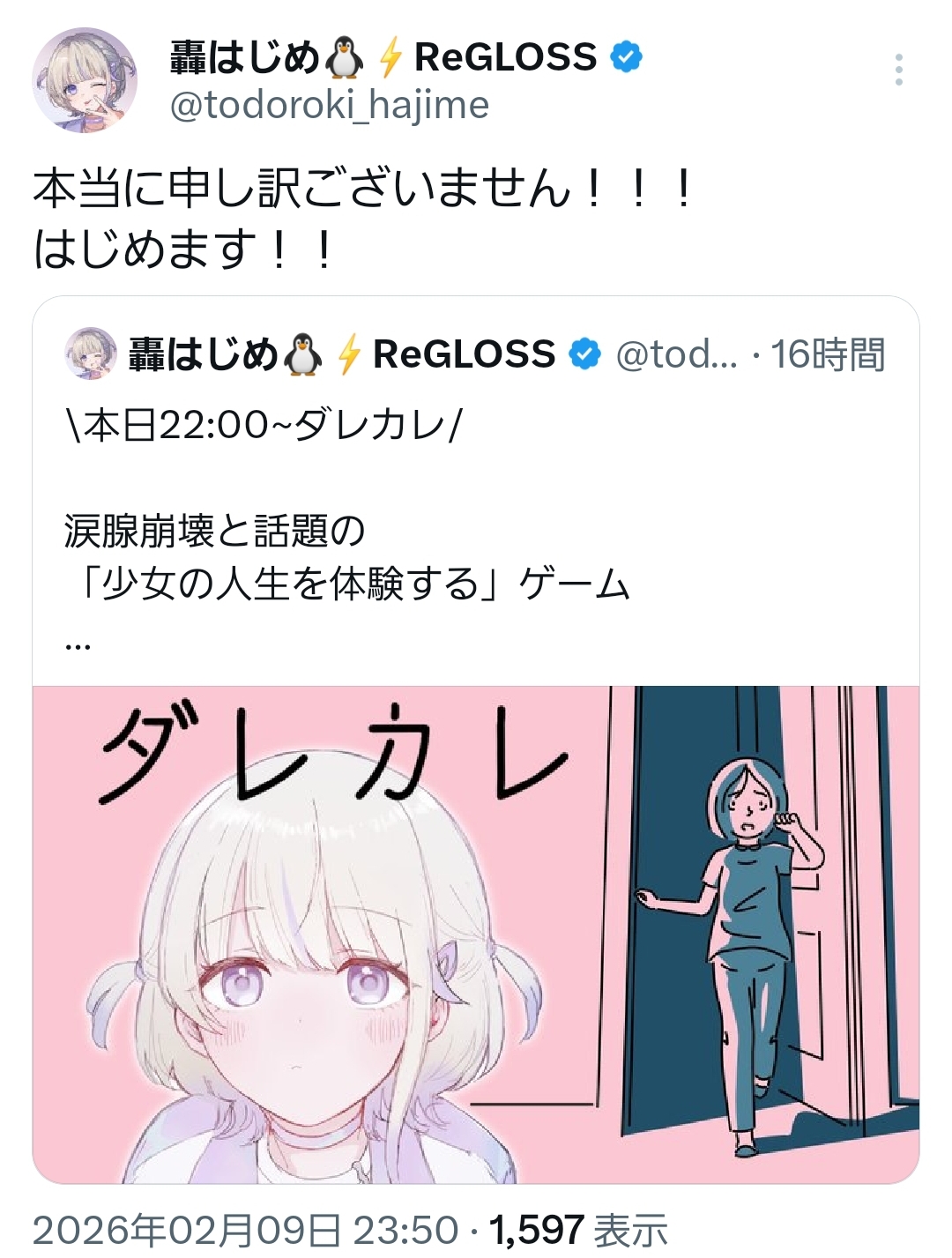This screenshot has width=952, height=1258.
Task: Expand the truncated quoted tweet ellipsis
Action: click(x=78, y=646)
